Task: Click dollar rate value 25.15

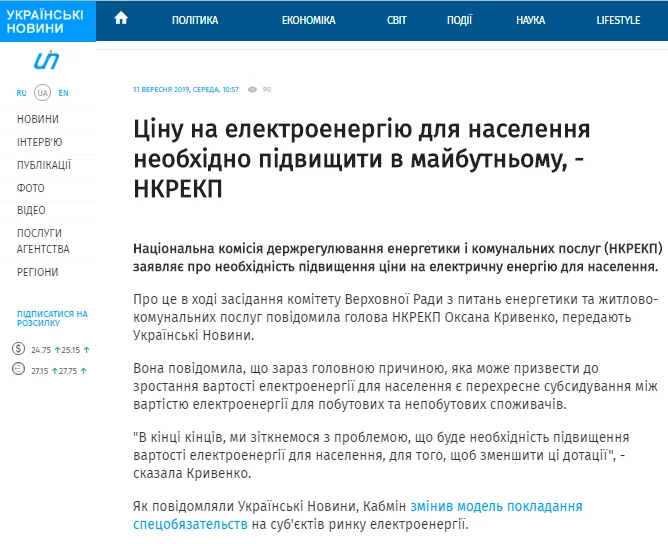Action: [71, 350]
